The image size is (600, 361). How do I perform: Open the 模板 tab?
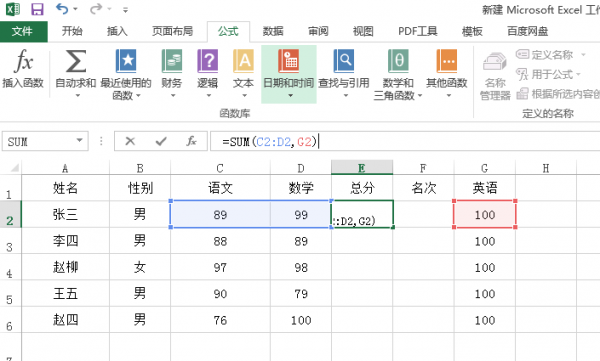(x=472, y=31)
